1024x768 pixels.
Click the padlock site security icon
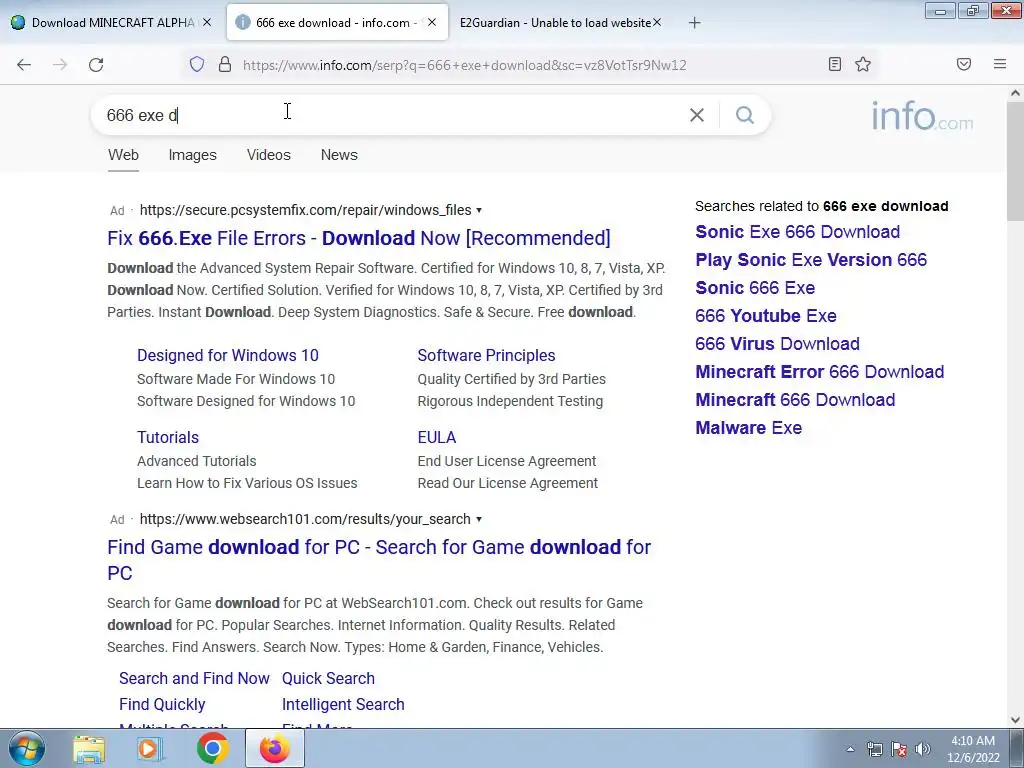tap(225, 64)
